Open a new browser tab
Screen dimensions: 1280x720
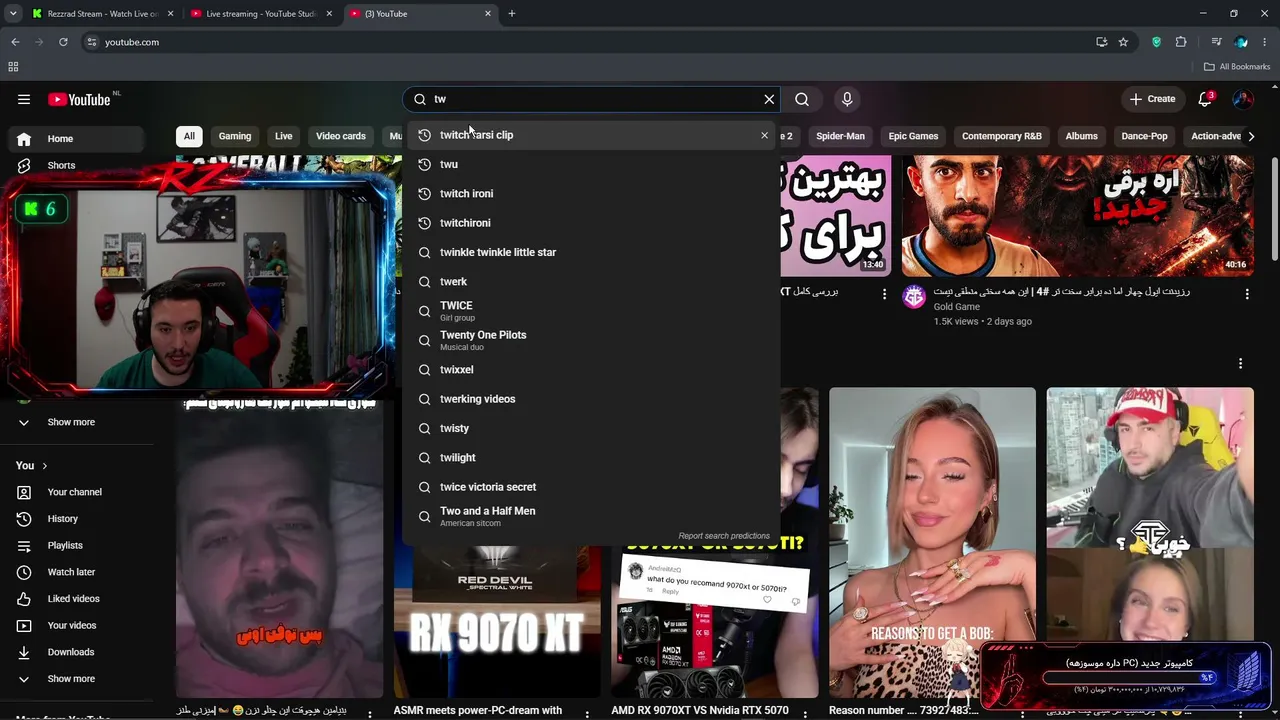[x=511, y=14]
